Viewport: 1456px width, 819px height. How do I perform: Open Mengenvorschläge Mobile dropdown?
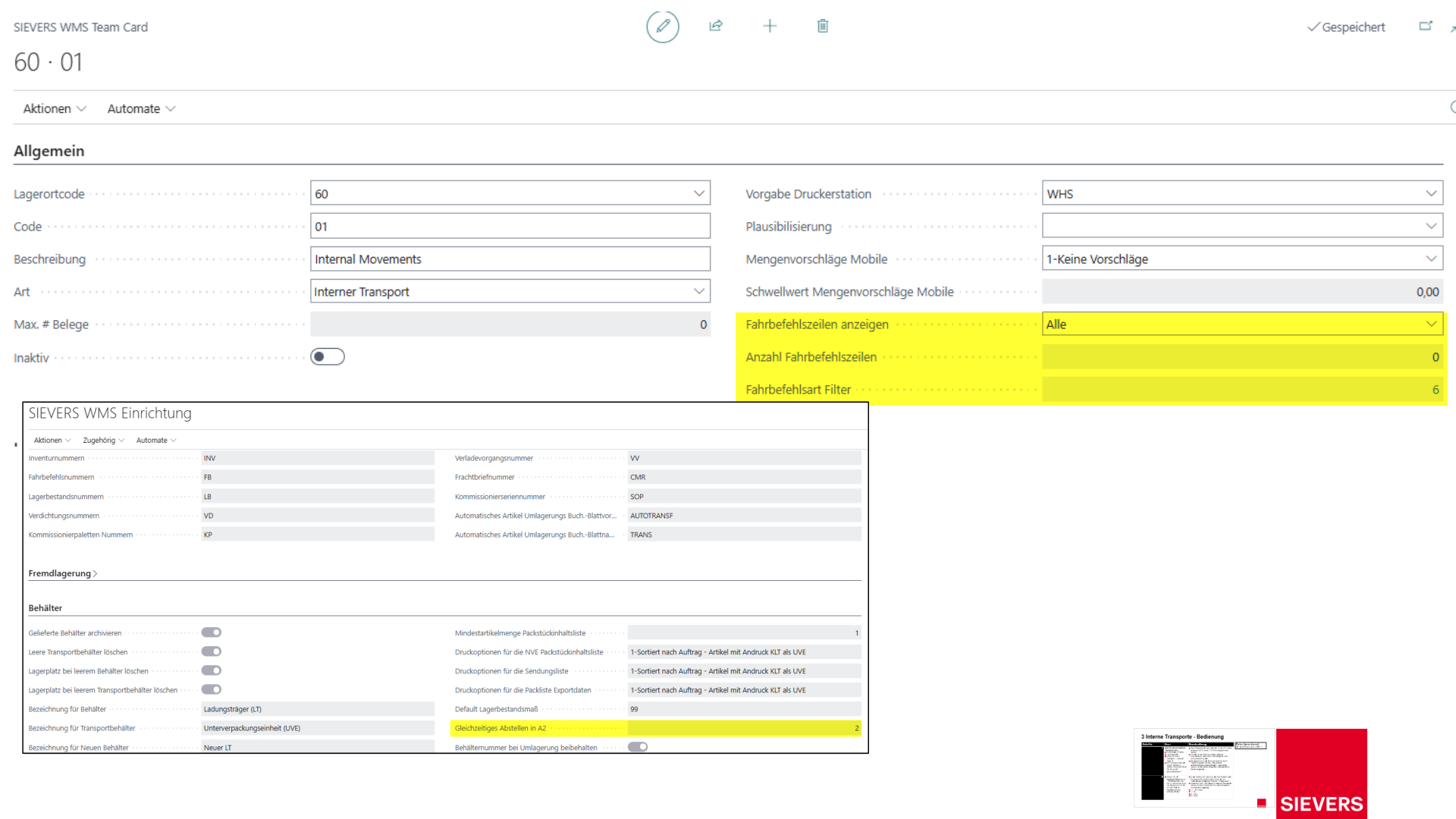pos(1431,259)
